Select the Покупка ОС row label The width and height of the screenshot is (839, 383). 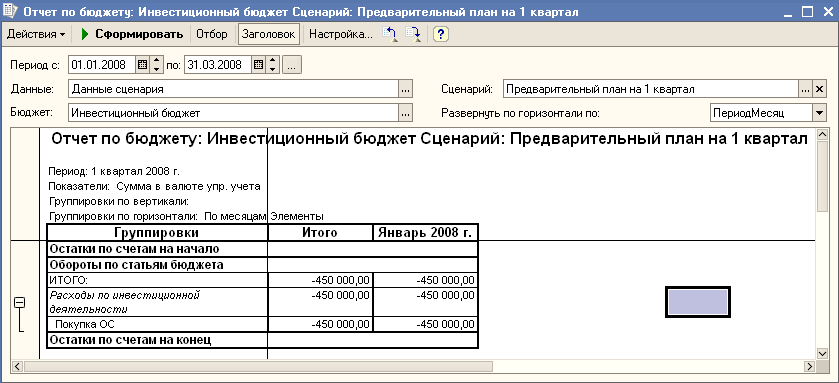[x=157, y=324]
